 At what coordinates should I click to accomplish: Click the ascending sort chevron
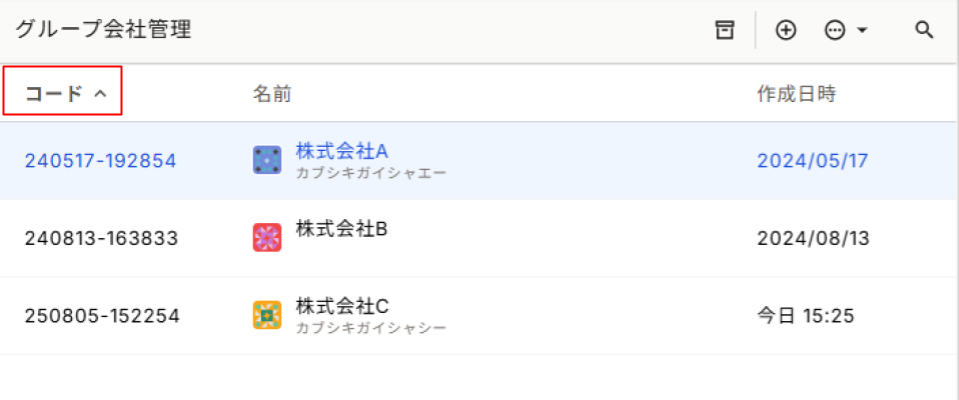click(x=100, y=94)
